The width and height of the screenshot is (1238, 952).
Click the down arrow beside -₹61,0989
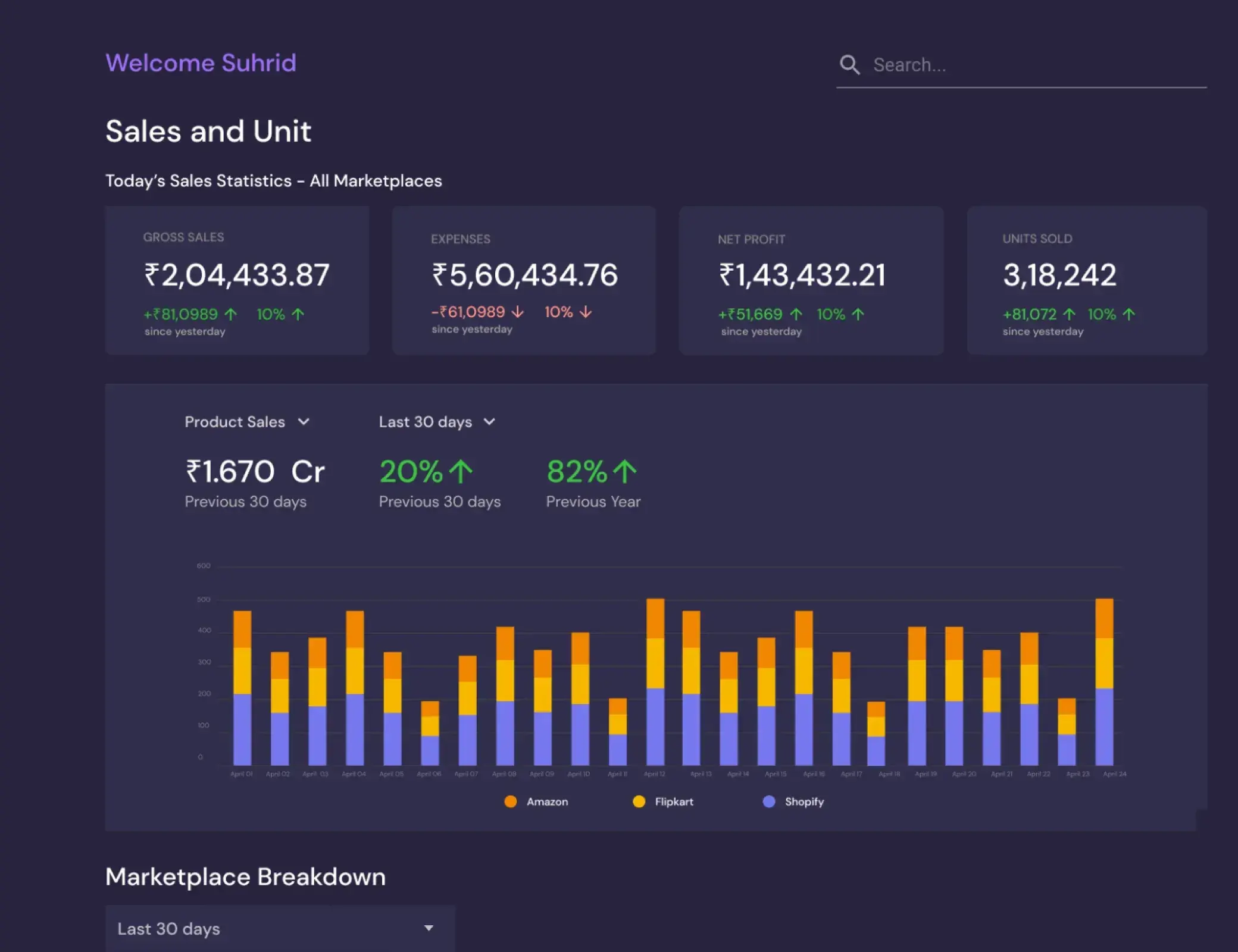[518, 312]
